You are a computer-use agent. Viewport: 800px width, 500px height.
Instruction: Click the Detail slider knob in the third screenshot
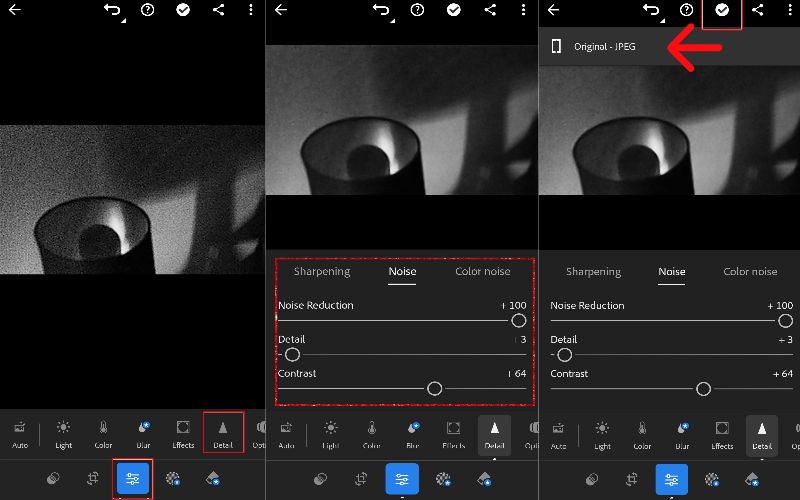tap(564, 355)
